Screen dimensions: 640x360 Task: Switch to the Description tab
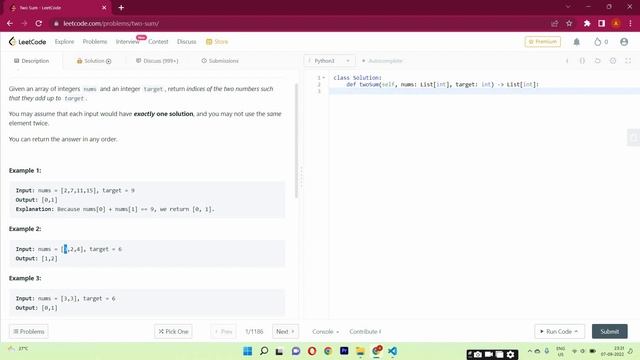tap(31, 61)
